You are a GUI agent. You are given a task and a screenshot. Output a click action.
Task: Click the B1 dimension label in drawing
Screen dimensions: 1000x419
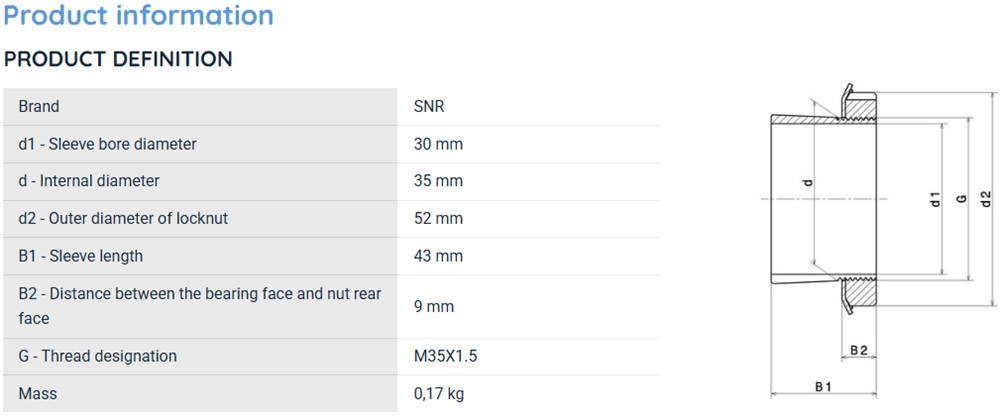(x=823, y=386)
